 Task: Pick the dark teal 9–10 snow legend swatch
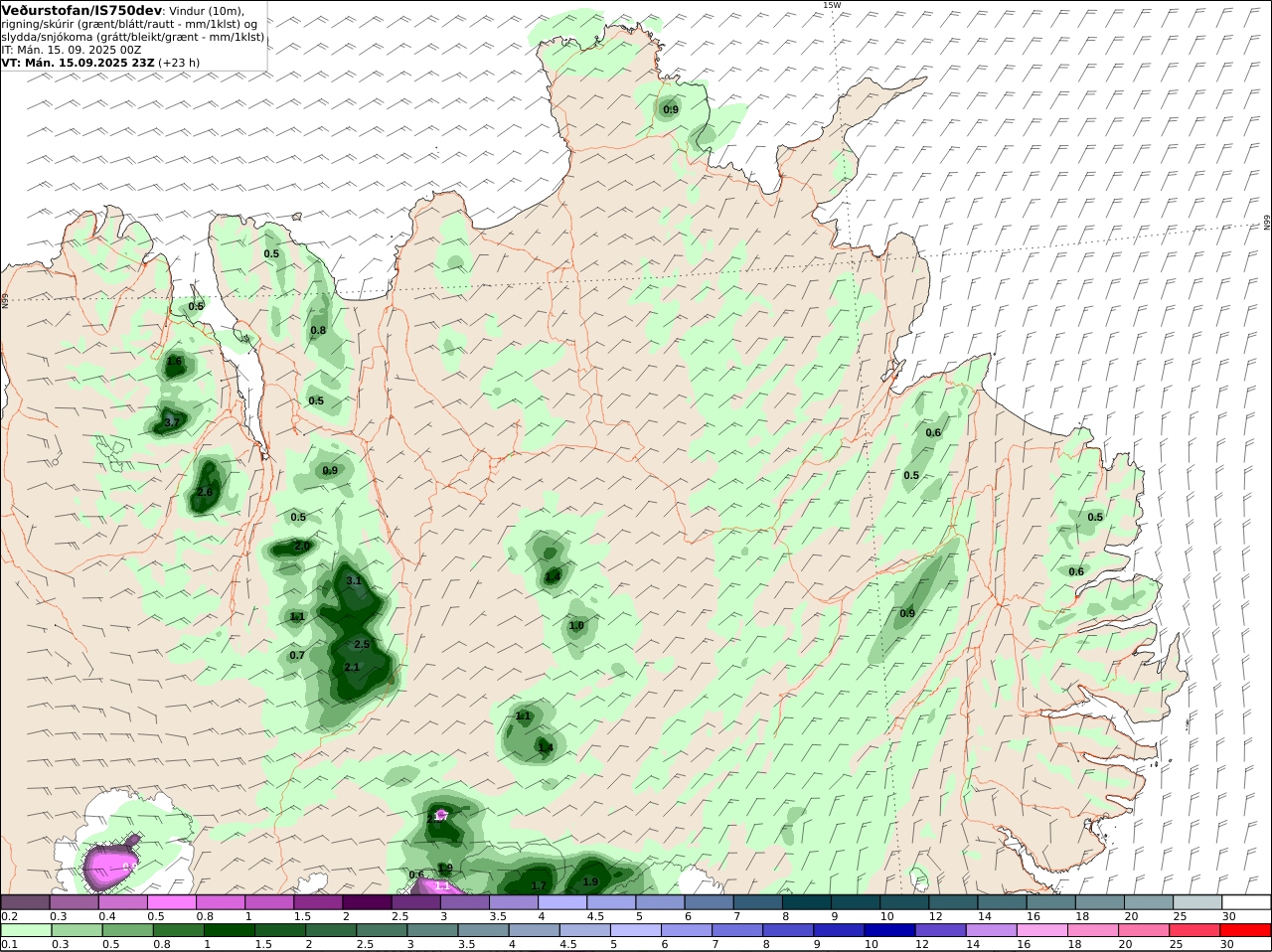856,902
